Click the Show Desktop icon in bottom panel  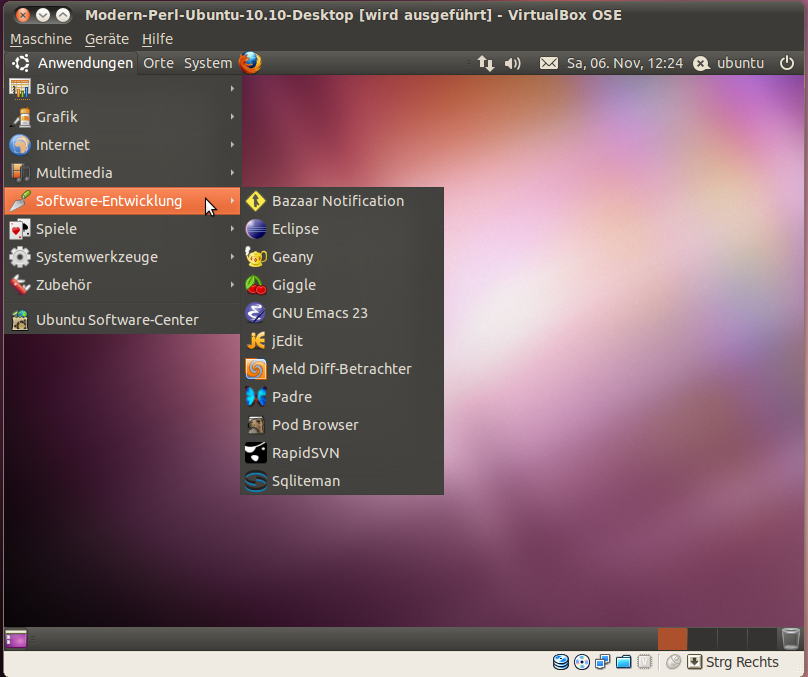(16, 639)
